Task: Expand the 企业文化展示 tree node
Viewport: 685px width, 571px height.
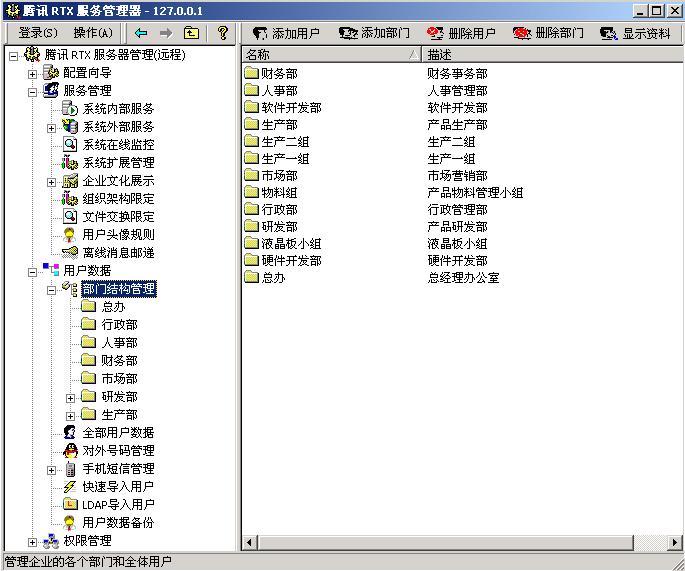Action: click(x=52, y=182)
